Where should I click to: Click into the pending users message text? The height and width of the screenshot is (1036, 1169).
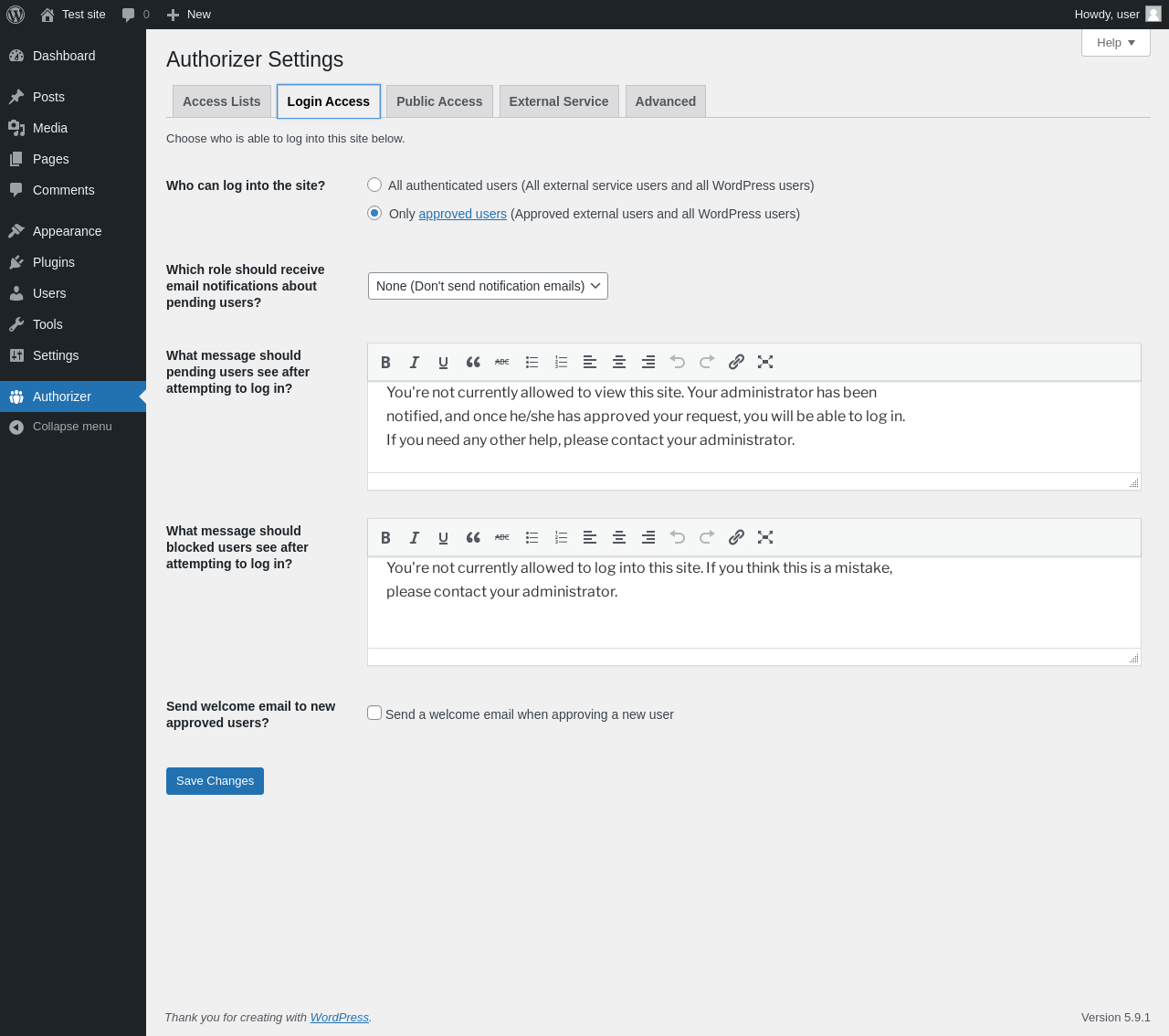[754, 427]
